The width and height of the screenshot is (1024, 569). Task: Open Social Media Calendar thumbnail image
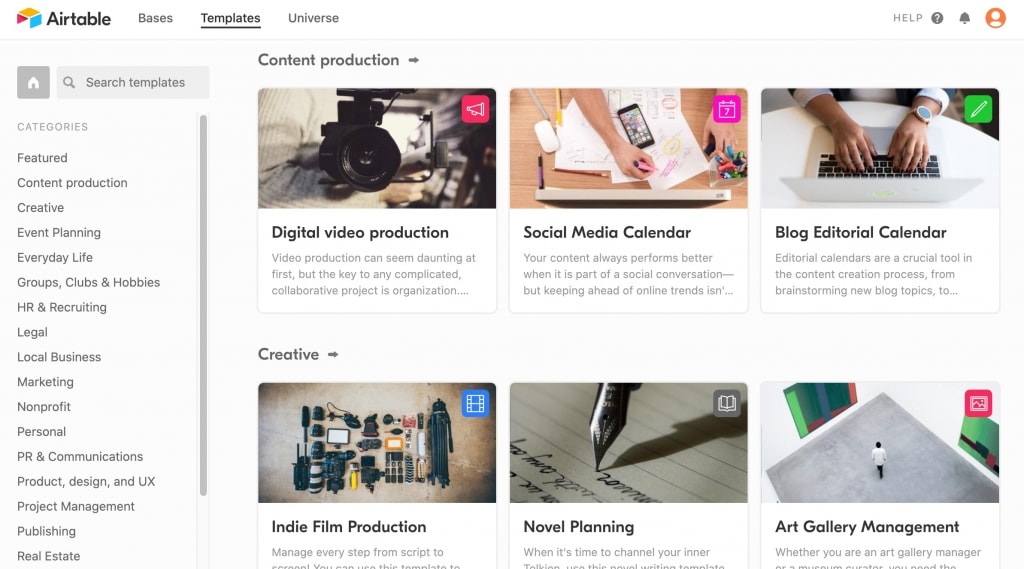pyautogui.click(x=628, y=148)
